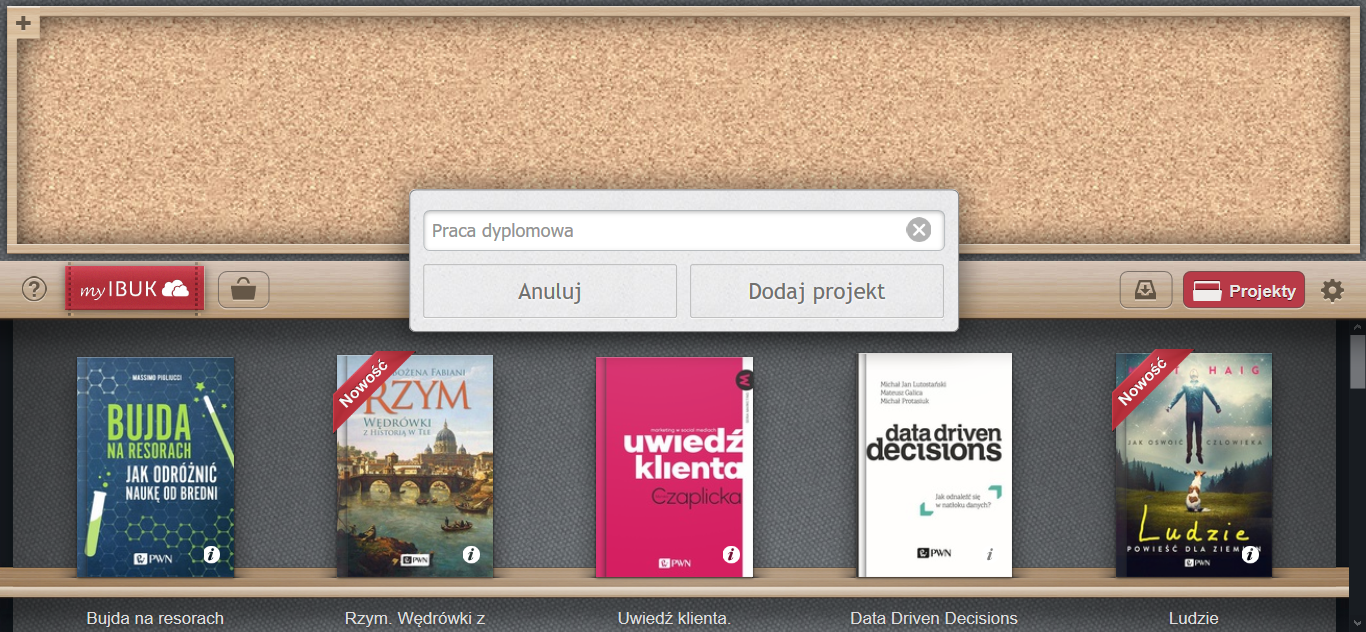Show info for Bujda na resorach
The height and width of the screenshot is (632, 1366).
tap(212, 555)
